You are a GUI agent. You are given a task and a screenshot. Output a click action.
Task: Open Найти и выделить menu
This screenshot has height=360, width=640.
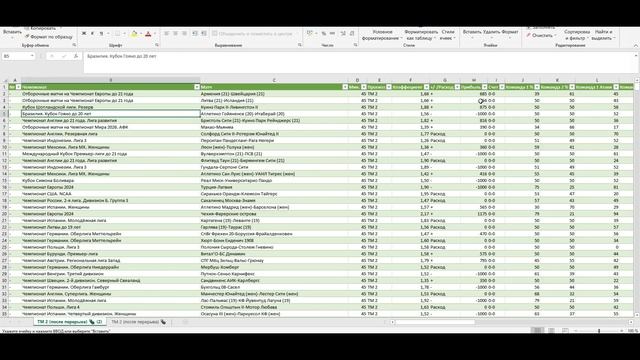tap(603, 35)
